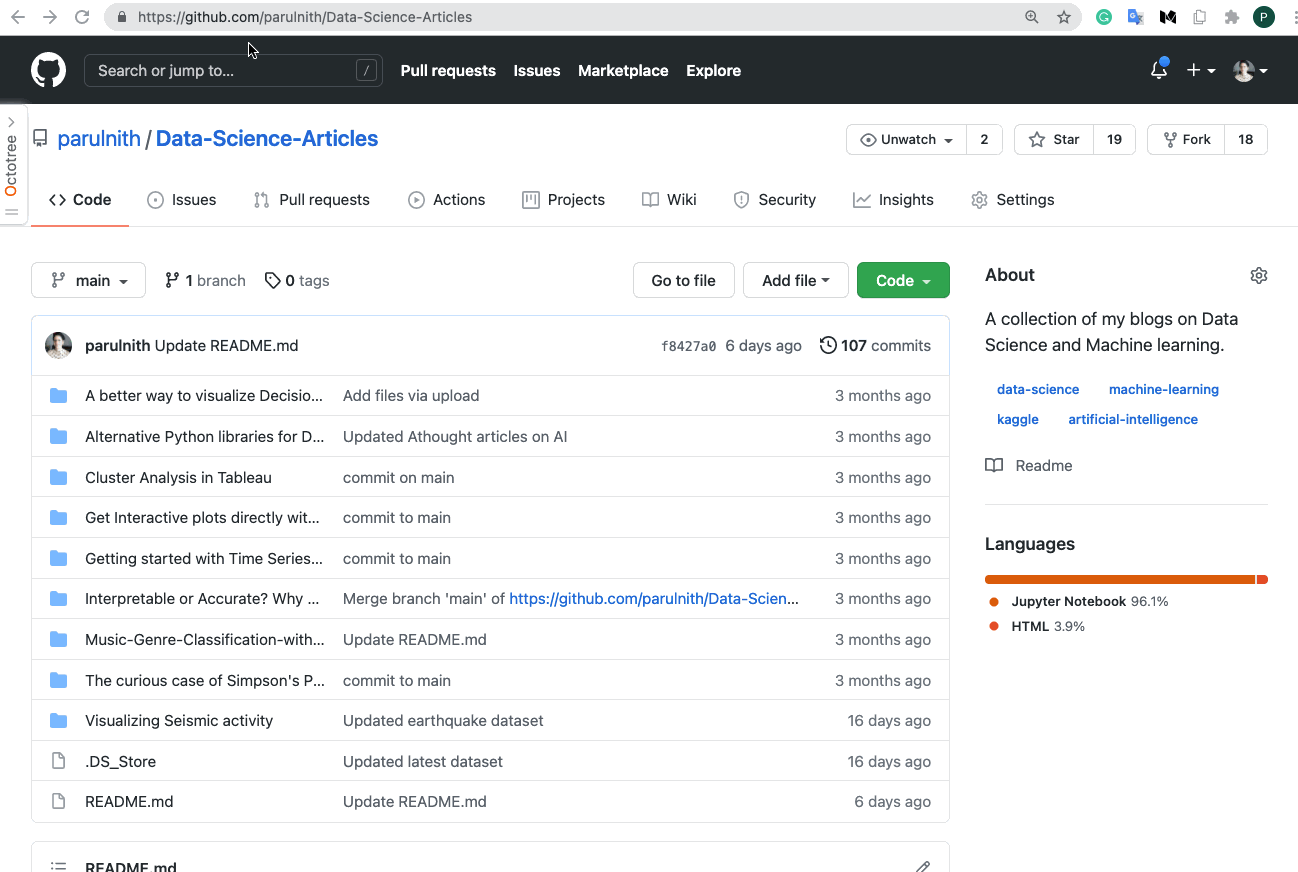This screenshot has height=872, width=1298.
Task: Click the About section gear icon
Action: pos(1259,275)
